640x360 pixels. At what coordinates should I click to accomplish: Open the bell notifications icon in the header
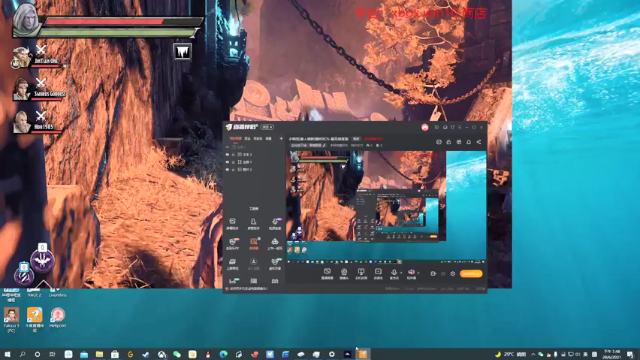click(469, 142)
